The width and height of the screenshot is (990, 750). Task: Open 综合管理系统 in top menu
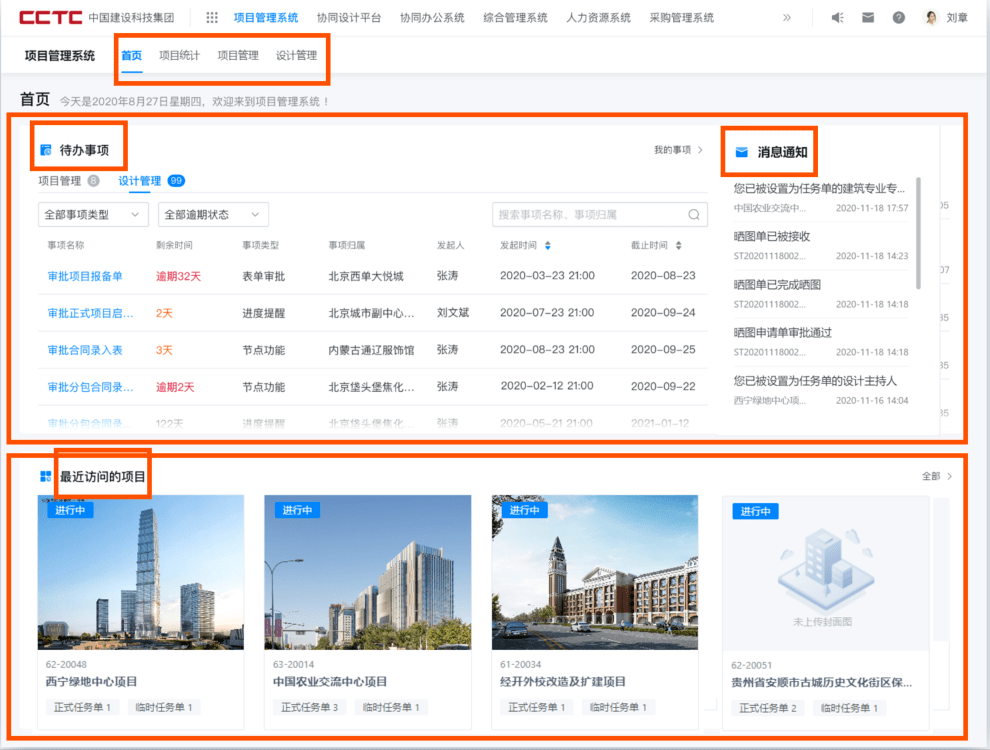(x=515, y=18)
